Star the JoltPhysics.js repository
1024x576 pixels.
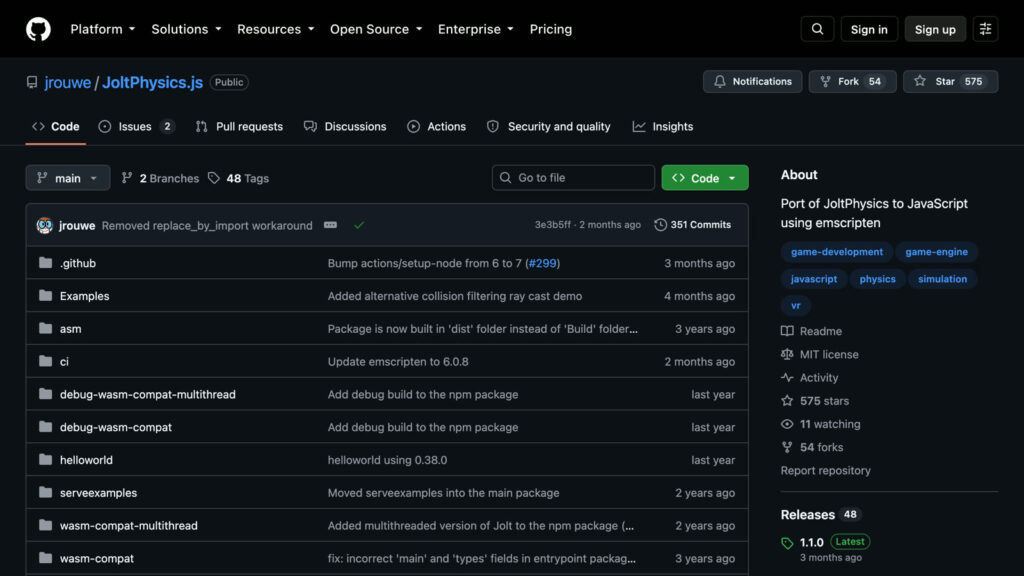[950, 82]
